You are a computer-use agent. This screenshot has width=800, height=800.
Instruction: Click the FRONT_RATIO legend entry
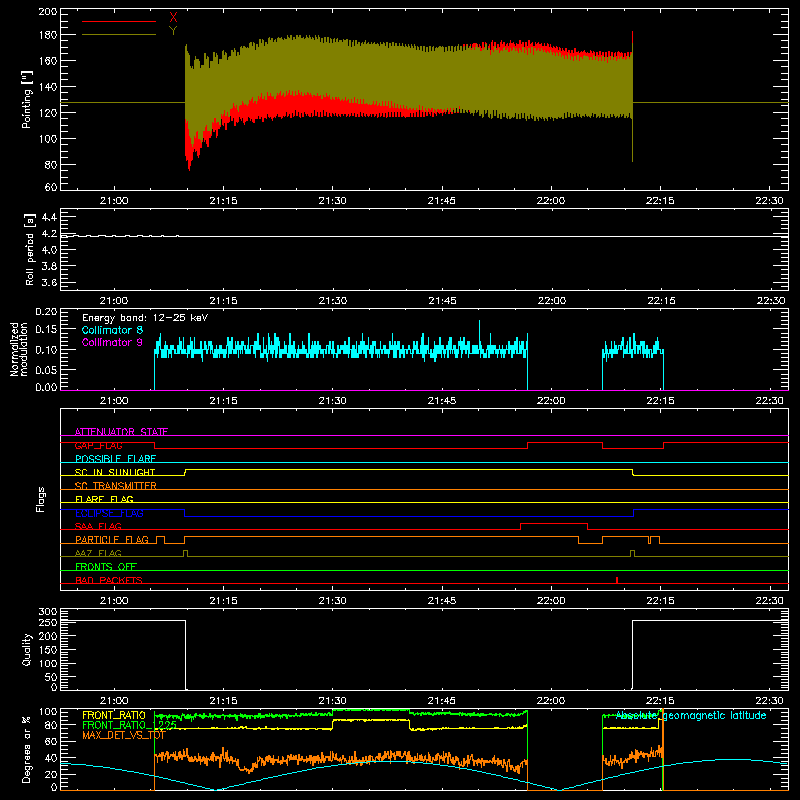point(114,715)
